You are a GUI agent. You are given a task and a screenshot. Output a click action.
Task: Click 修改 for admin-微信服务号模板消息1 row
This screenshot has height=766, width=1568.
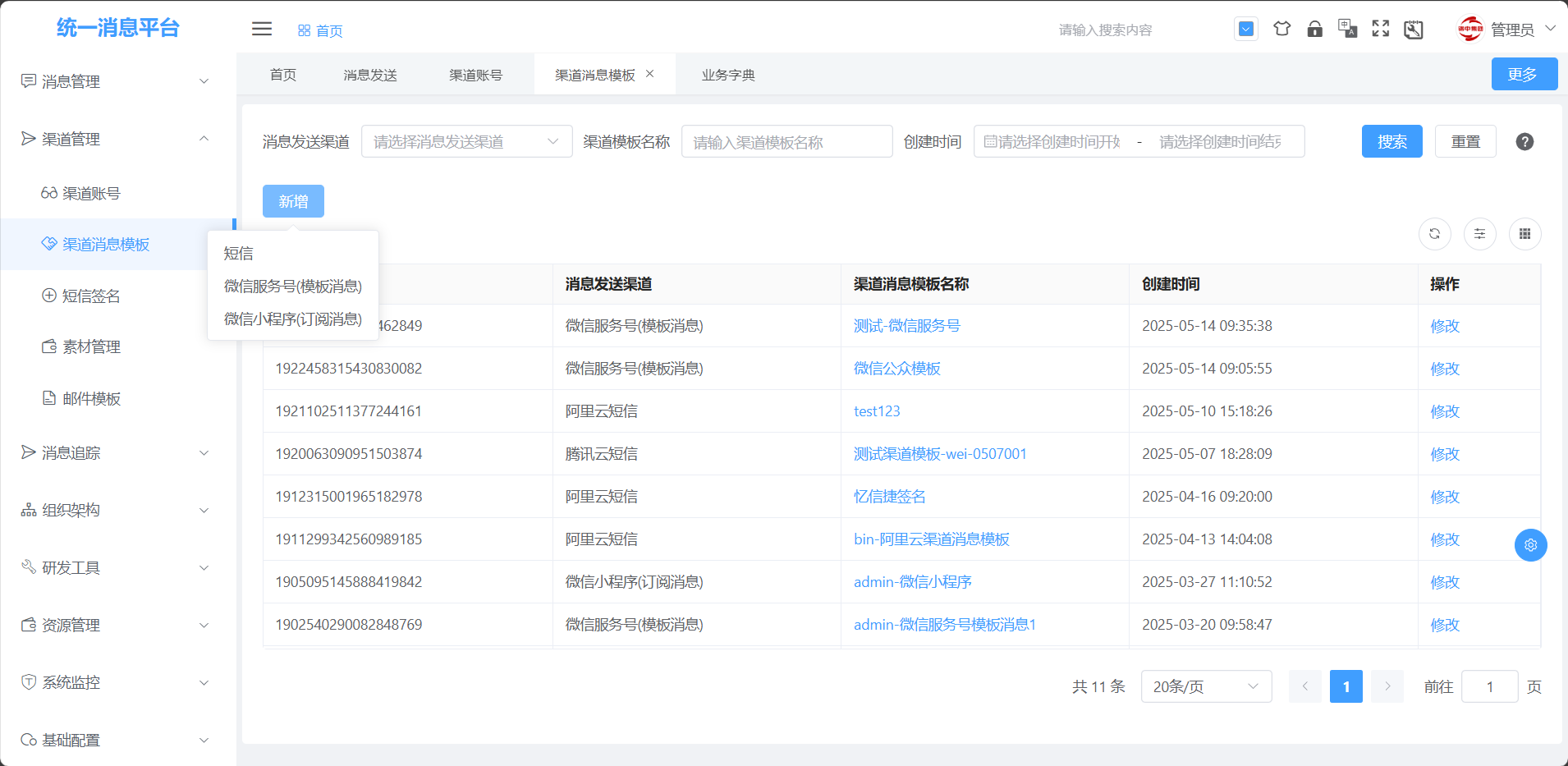(1445, 625)
